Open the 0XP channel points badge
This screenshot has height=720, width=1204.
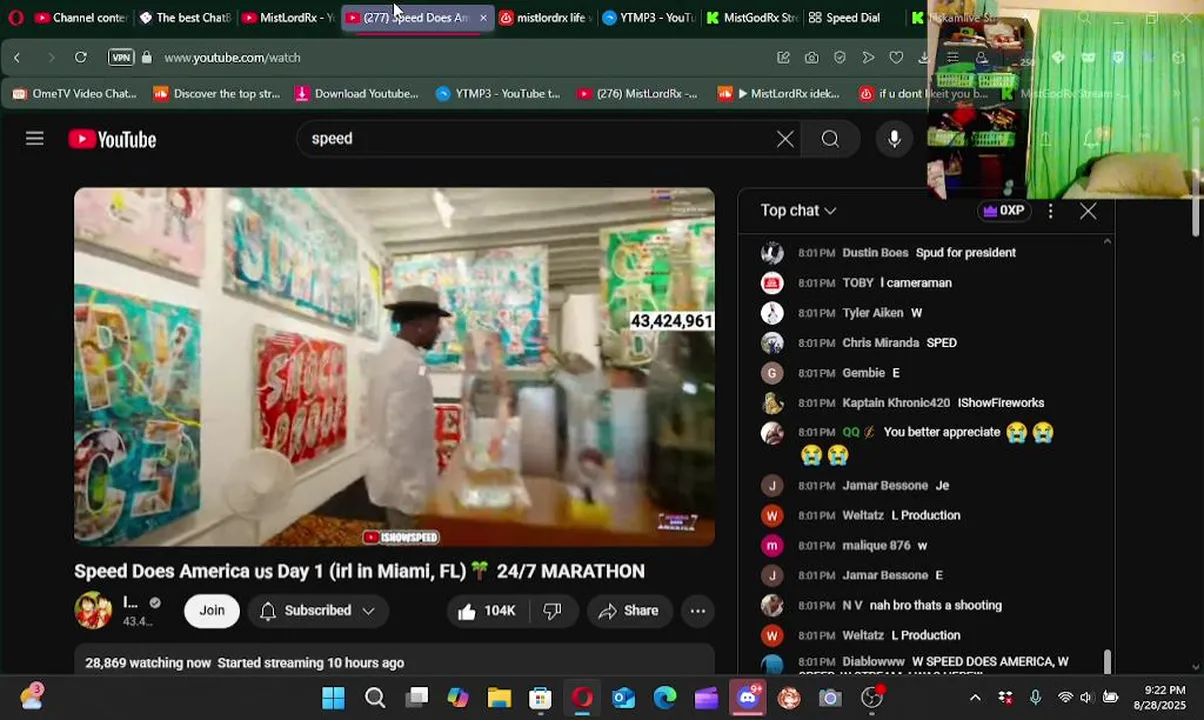pos(1004,211)
